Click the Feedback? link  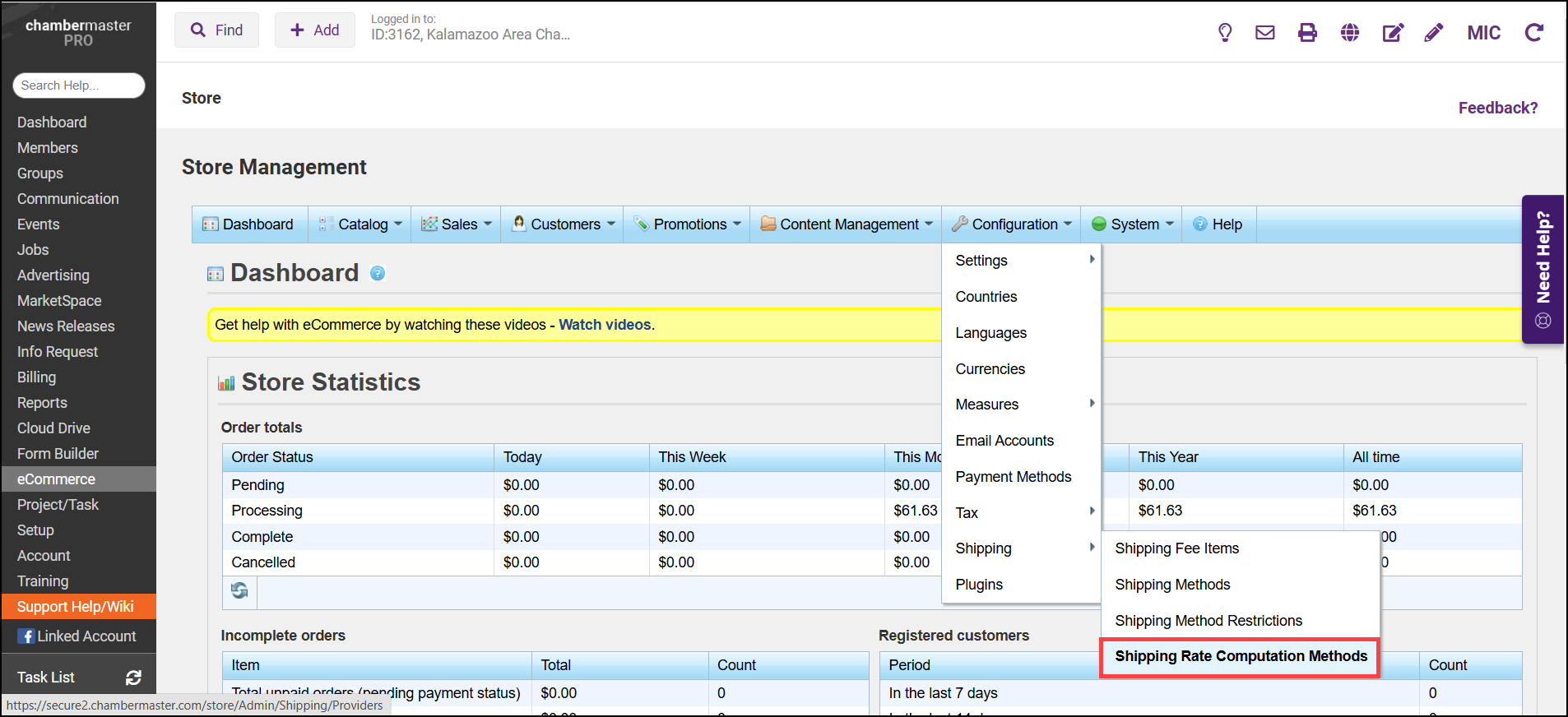pos(1497,108)
